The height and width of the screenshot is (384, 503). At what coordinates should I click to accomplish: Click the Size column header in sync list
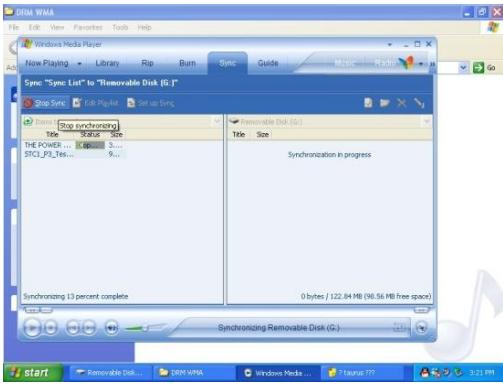(116, 134)
